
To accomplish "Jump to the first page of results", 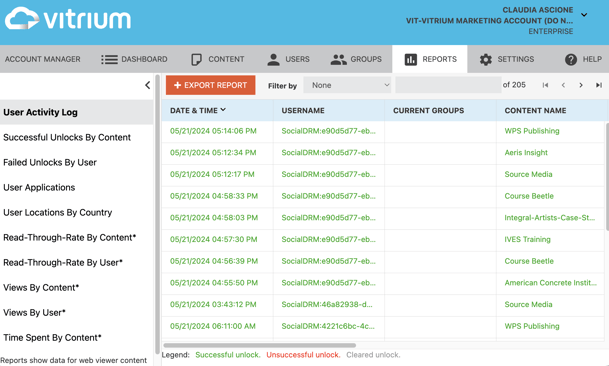I will [x=545, y=85].
